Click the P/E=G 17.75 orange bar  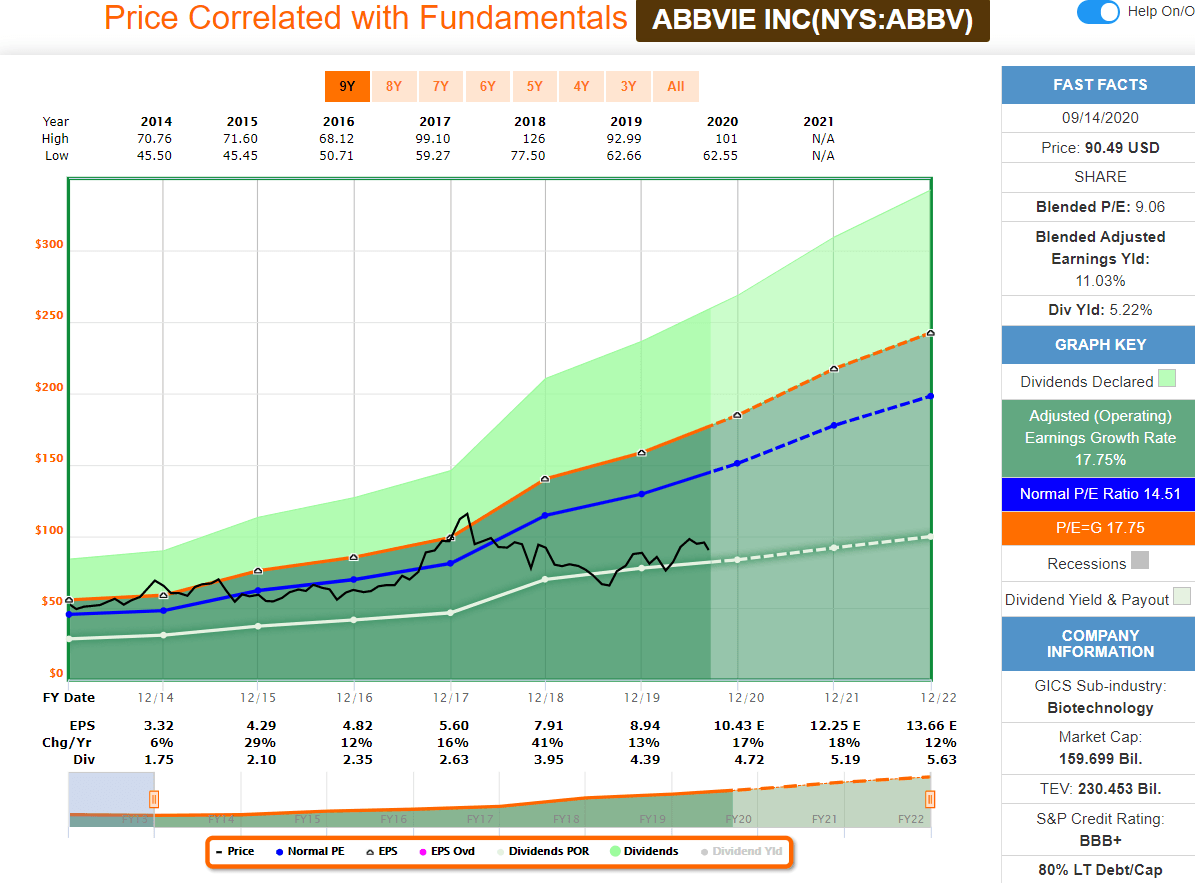pyautogui.click(x=1098, y=528)
